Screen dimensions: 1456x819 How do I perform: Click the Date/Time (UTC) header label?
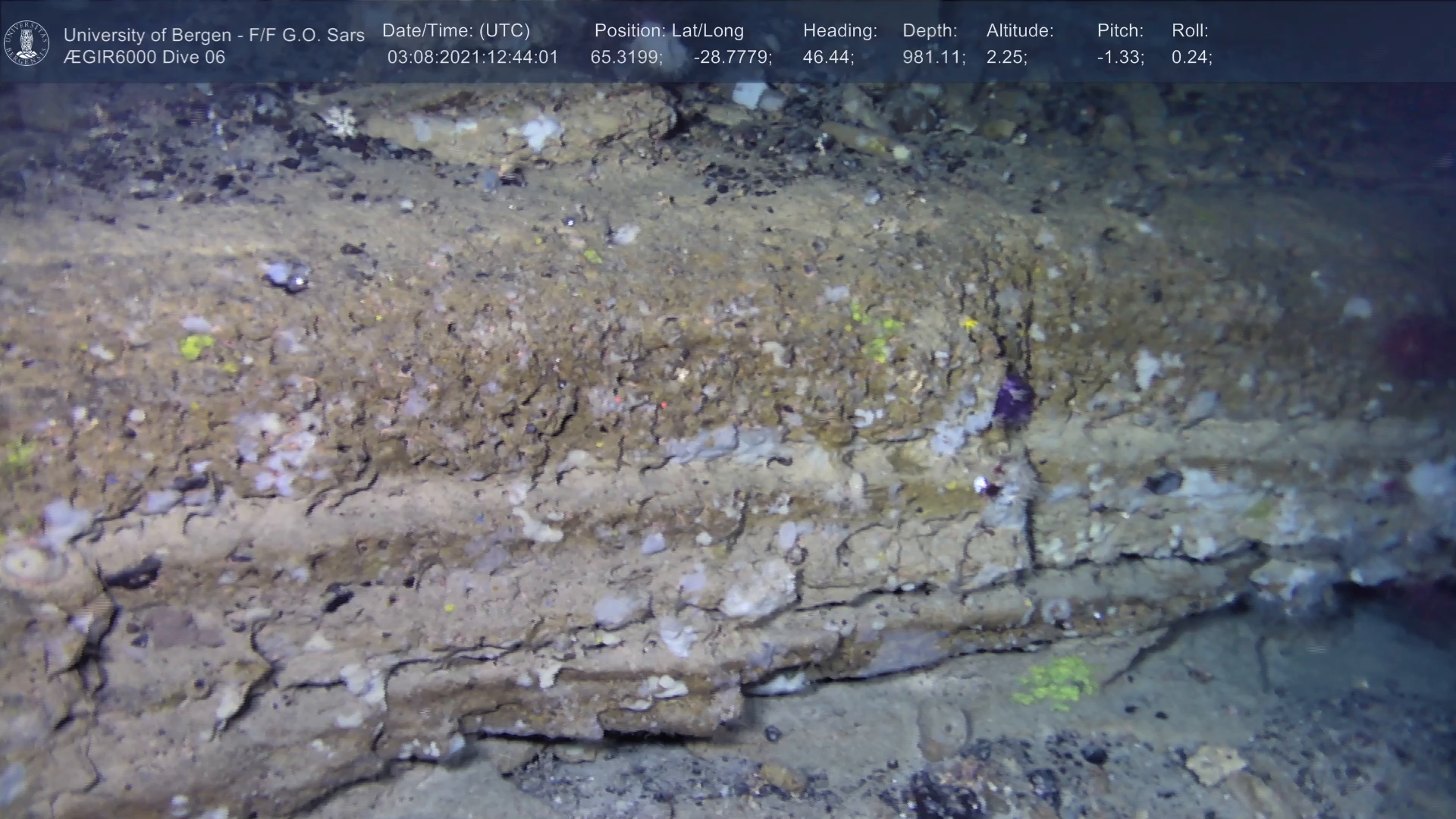coord(456,31)
